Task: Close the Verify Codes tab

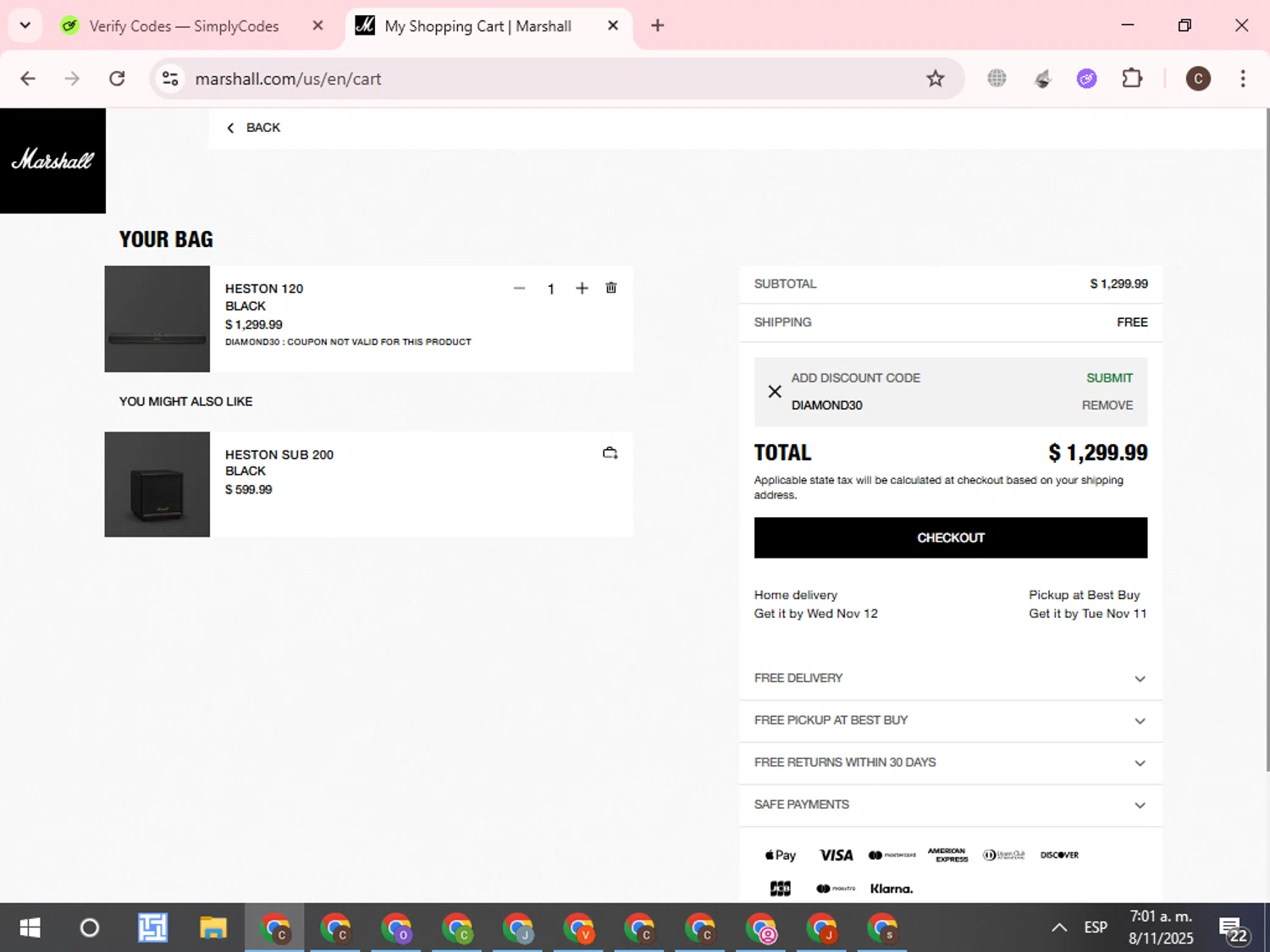Action: [x=317, y=25]
